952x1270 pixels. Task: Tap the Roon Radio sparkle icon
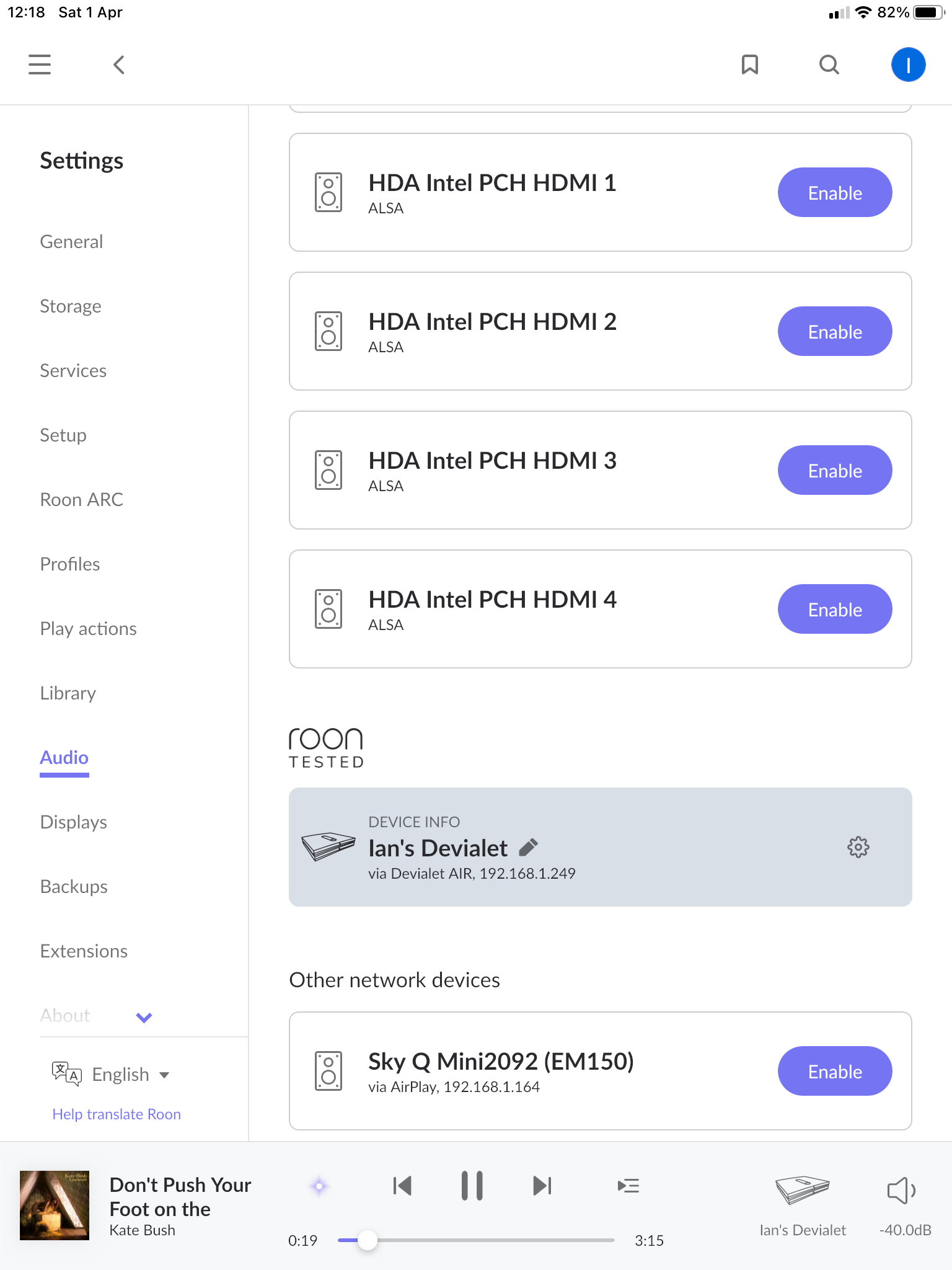click(x=319, y=1186)
